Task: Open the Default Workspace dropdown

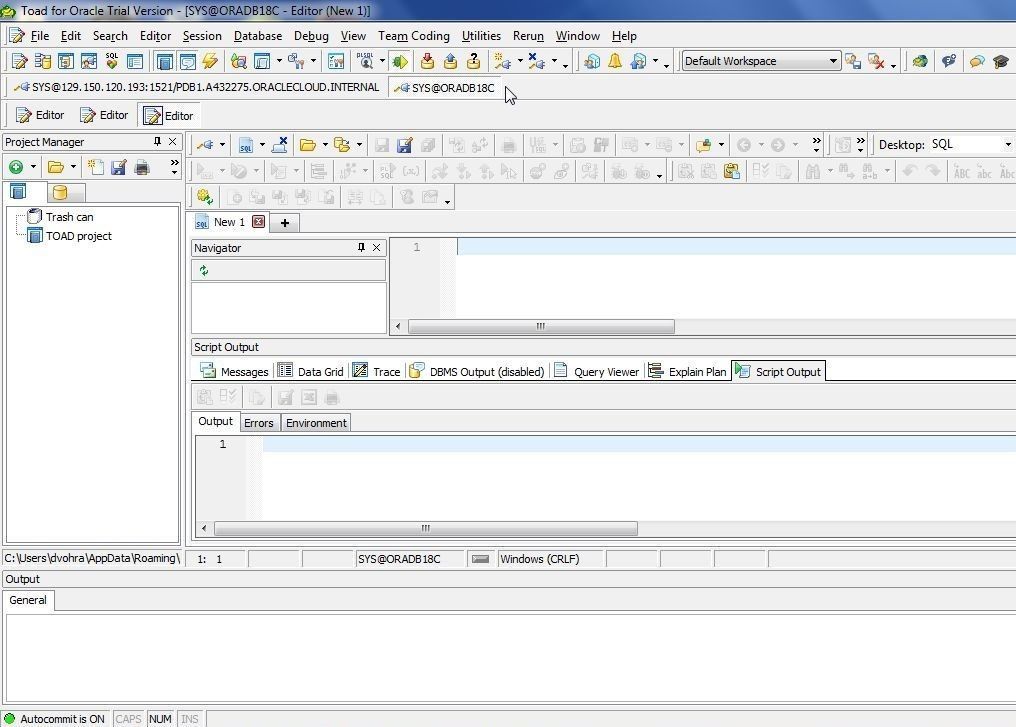Action: click(x=833, y=61)
